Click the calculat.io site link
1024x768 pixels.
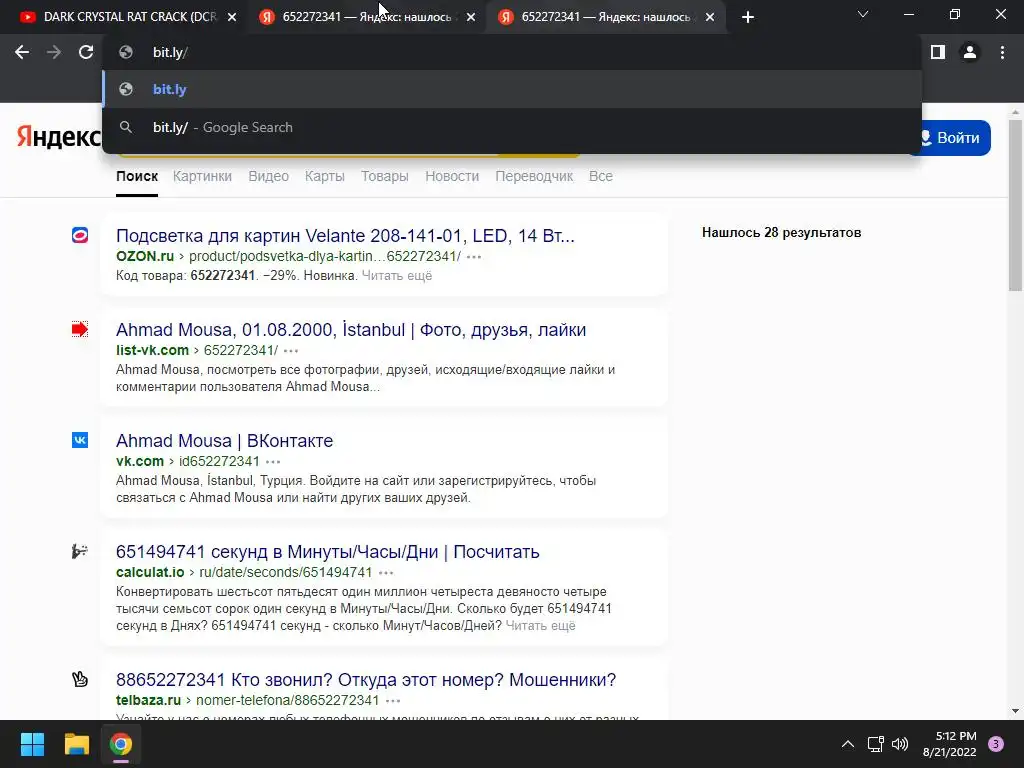[150, 572]
